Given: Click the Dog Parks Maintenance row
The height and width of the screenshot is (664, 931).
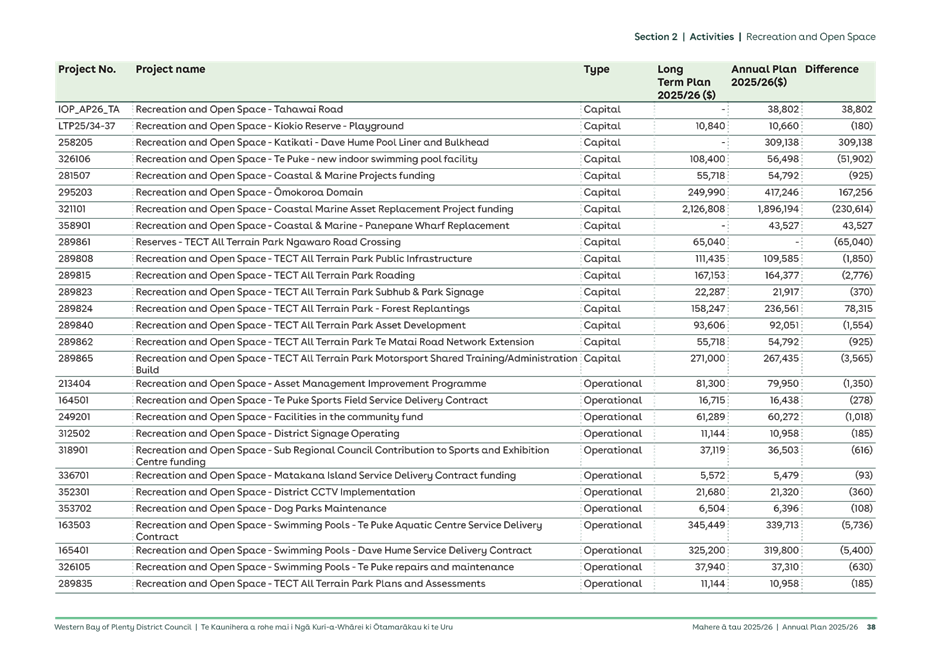Looking at the screenshot, I should (x=300, y=509).
